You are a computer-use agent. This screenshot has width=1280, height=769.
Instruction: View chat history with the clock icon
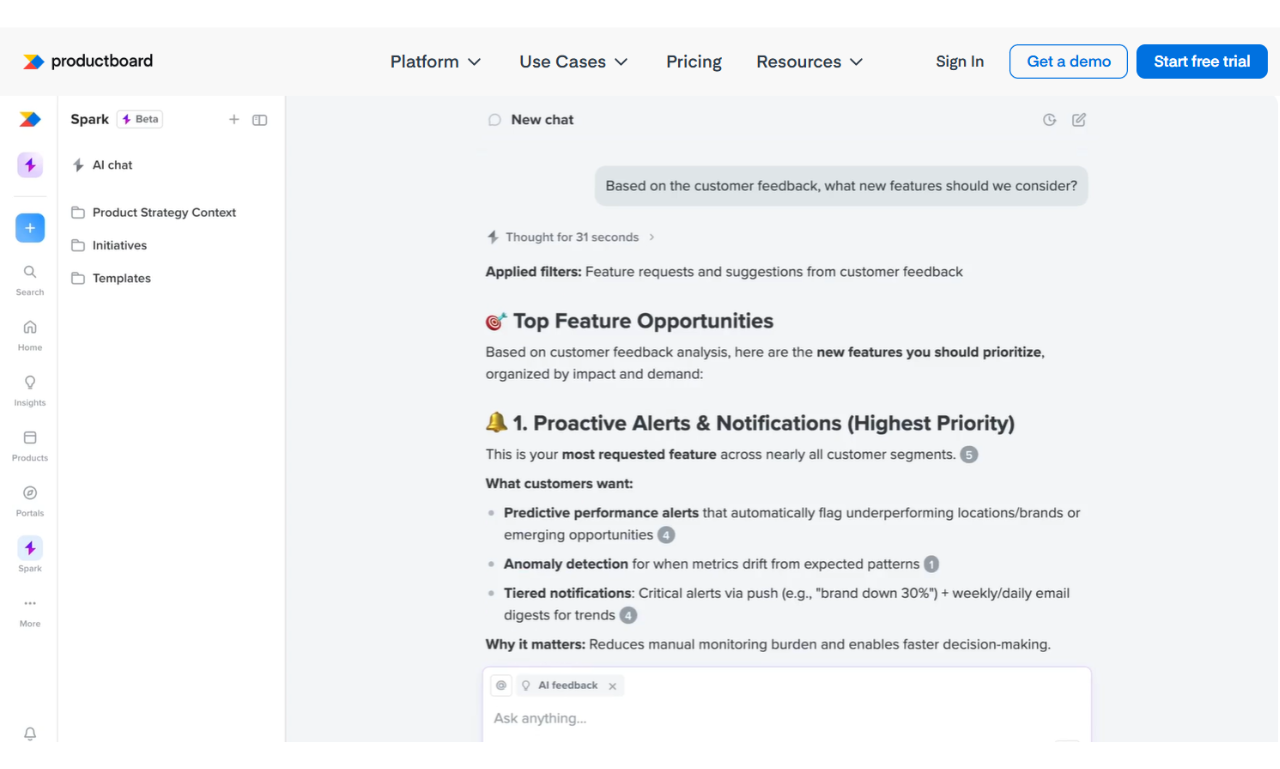pyautogui.click(x=1049, y=119)
